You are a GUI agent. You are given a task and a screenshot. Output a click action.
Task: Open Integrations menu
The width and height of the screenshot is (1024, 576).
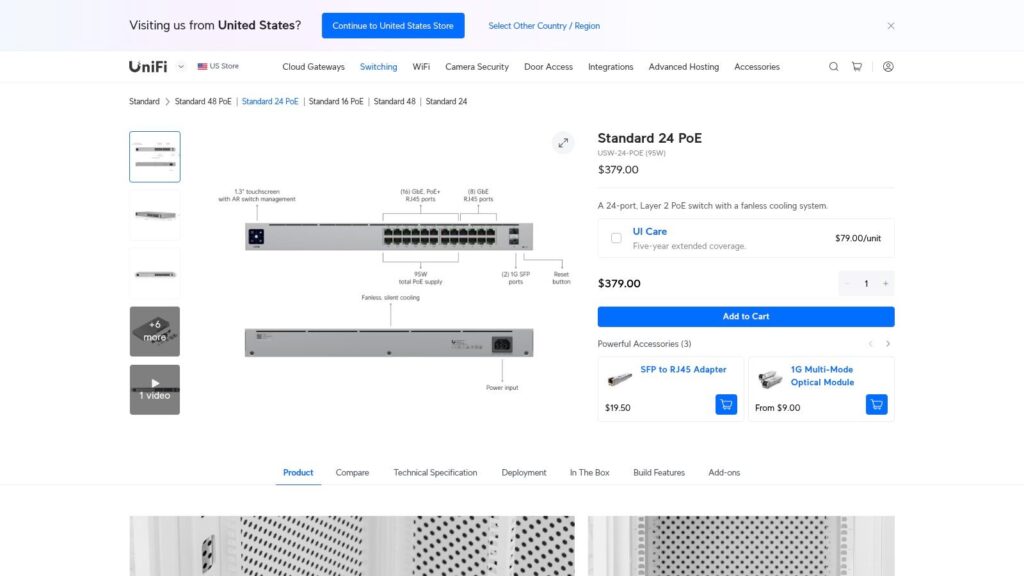(611, 67)
